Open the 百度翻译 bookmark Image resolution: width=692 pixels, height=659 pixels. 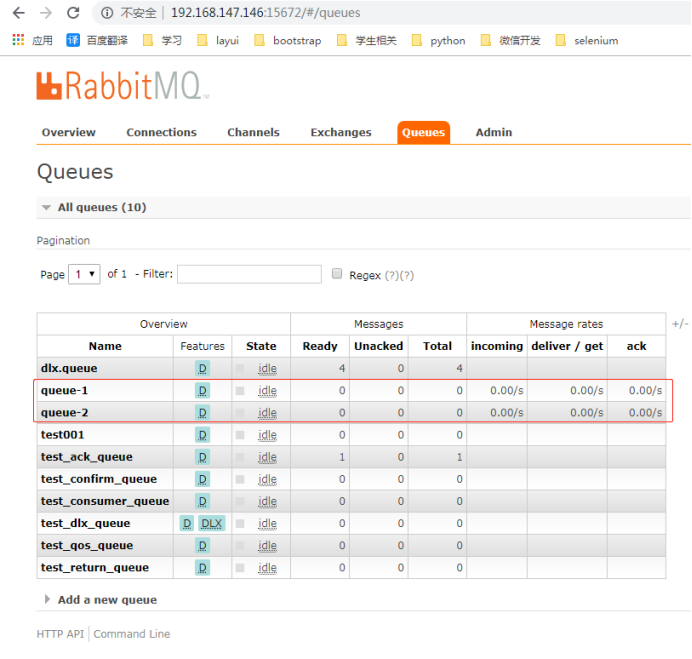pyautogui.click(x=97, y=41)
